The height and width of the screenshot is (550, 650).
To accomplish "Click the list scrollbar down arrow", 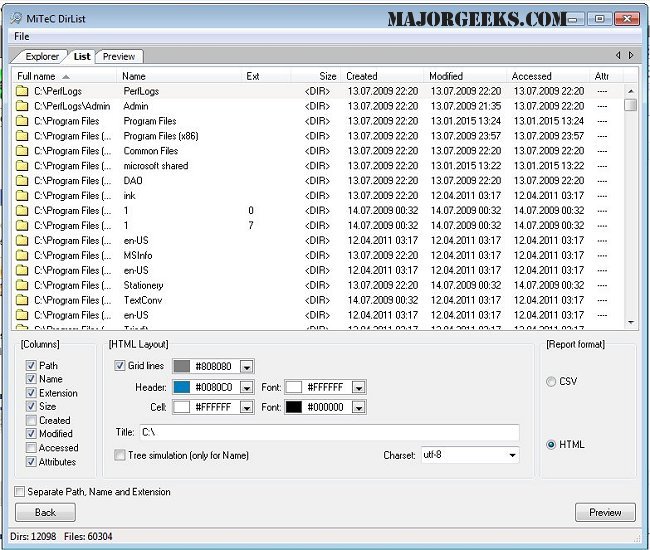I will click(x=631, y=322).
